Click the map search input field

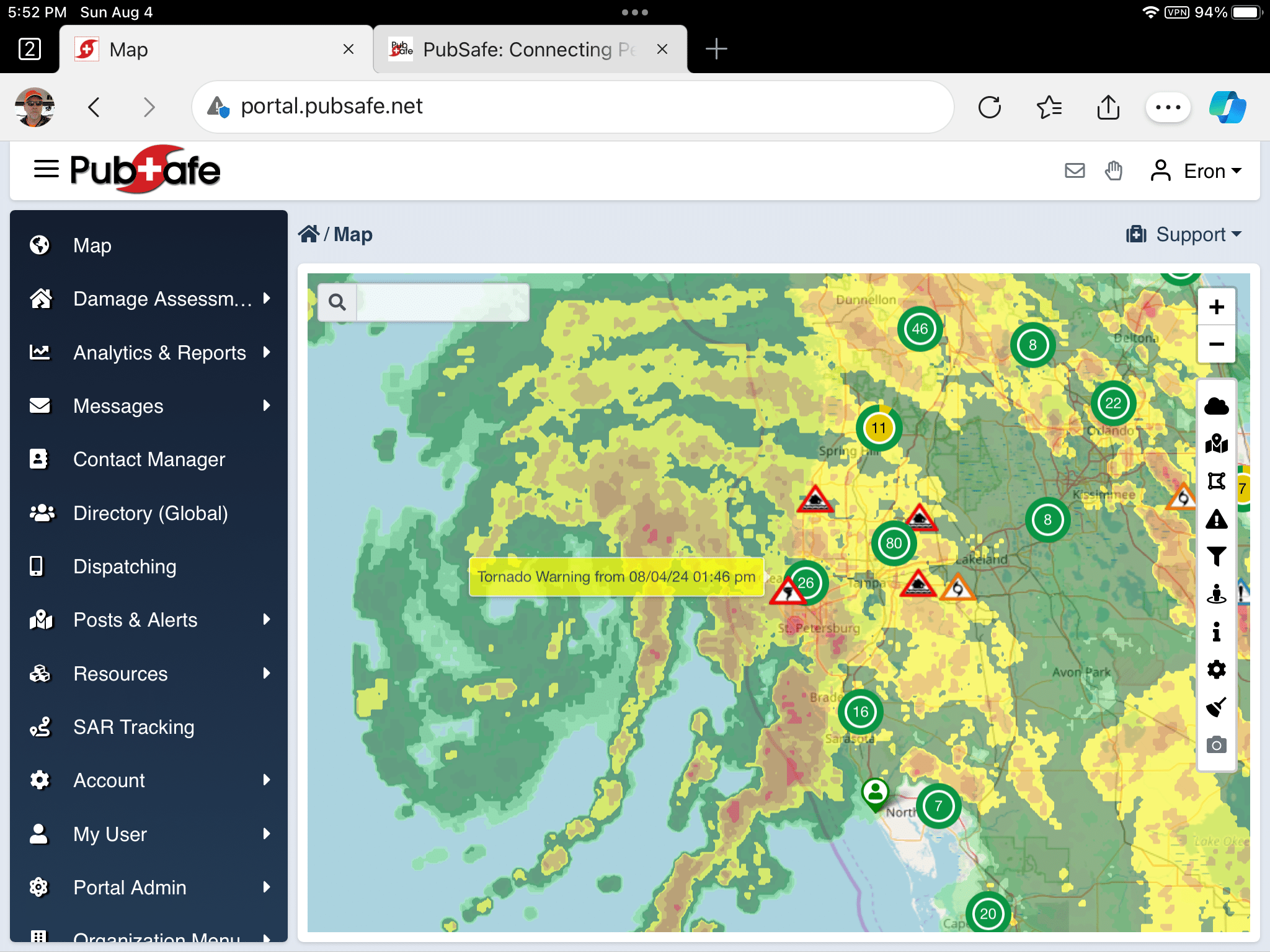coord(442,302)
